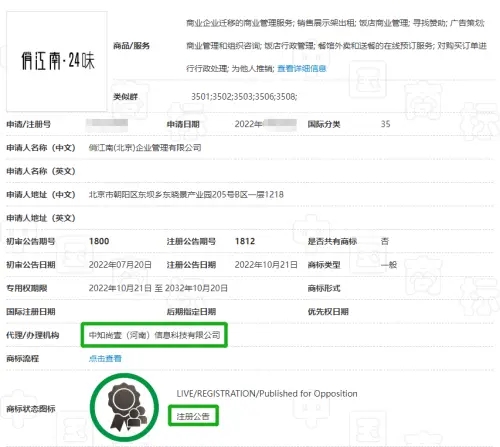Viewport: 500px width, 447px height.
Task: Select the applicant address starting with 北京市朝阳区
Action: [x=186, y=195]
